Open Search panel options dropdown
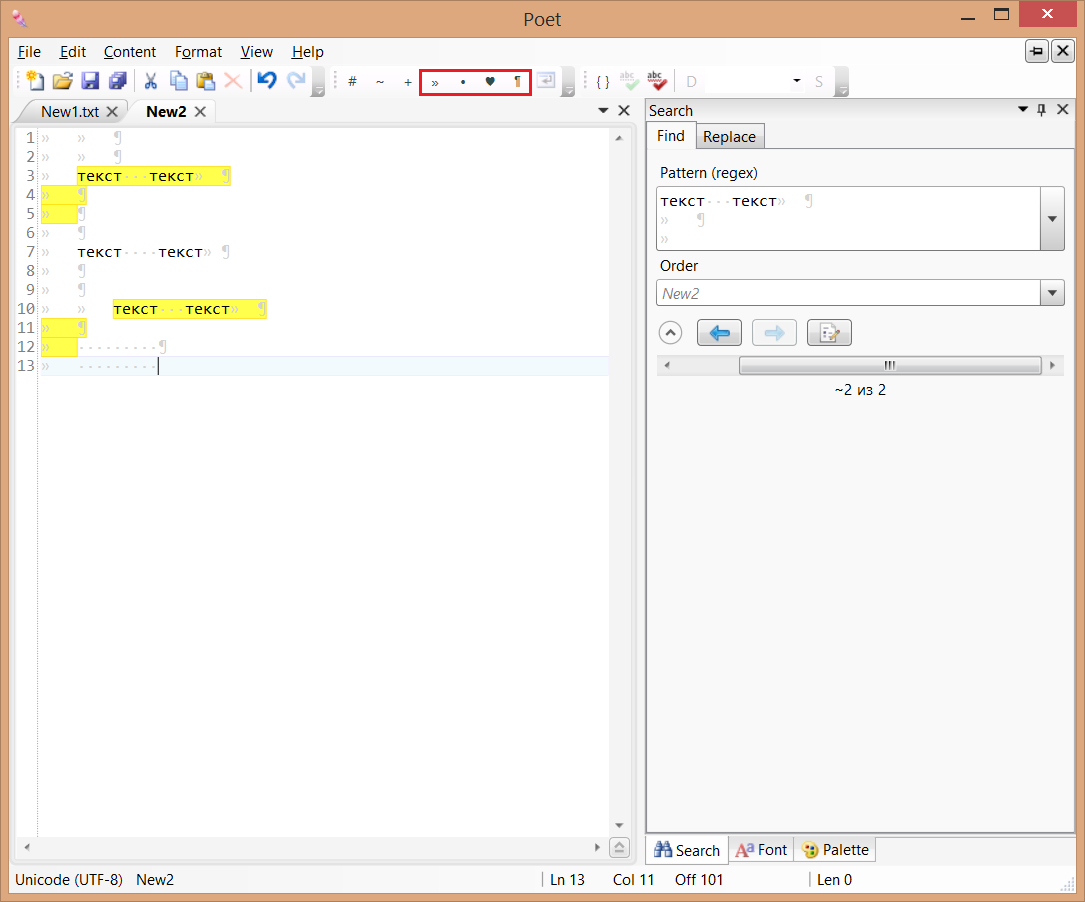Image resolution: width=1085 pixels, height=902 pixels. click(x=1023, y=109)
